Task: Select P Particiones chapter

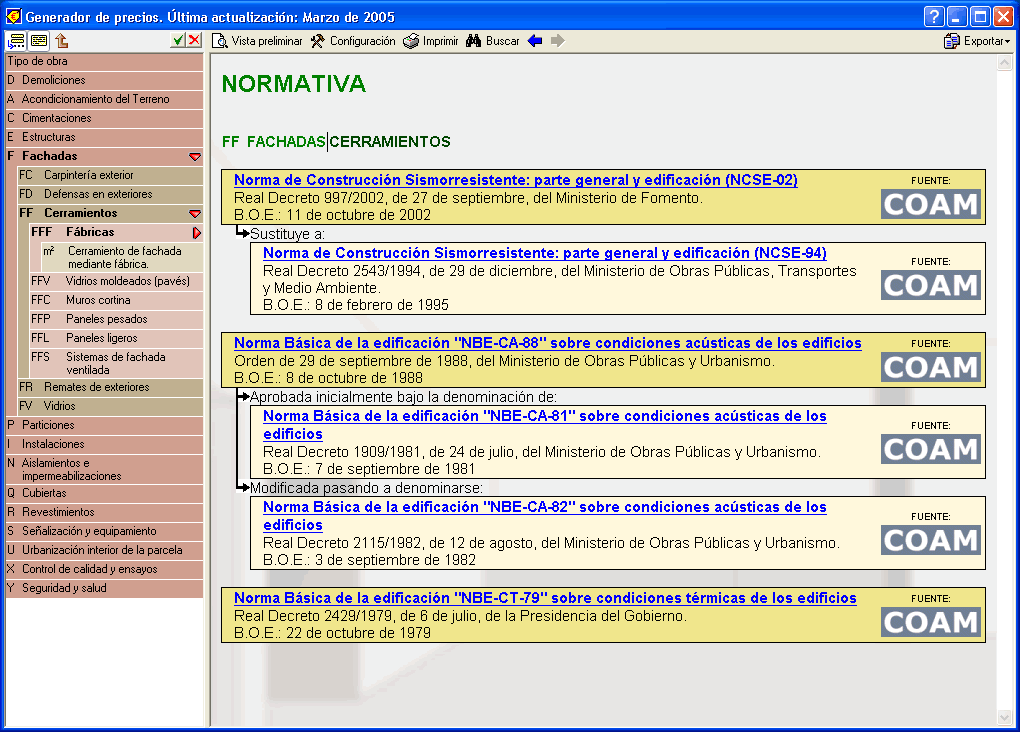Action: pos(104,425)
